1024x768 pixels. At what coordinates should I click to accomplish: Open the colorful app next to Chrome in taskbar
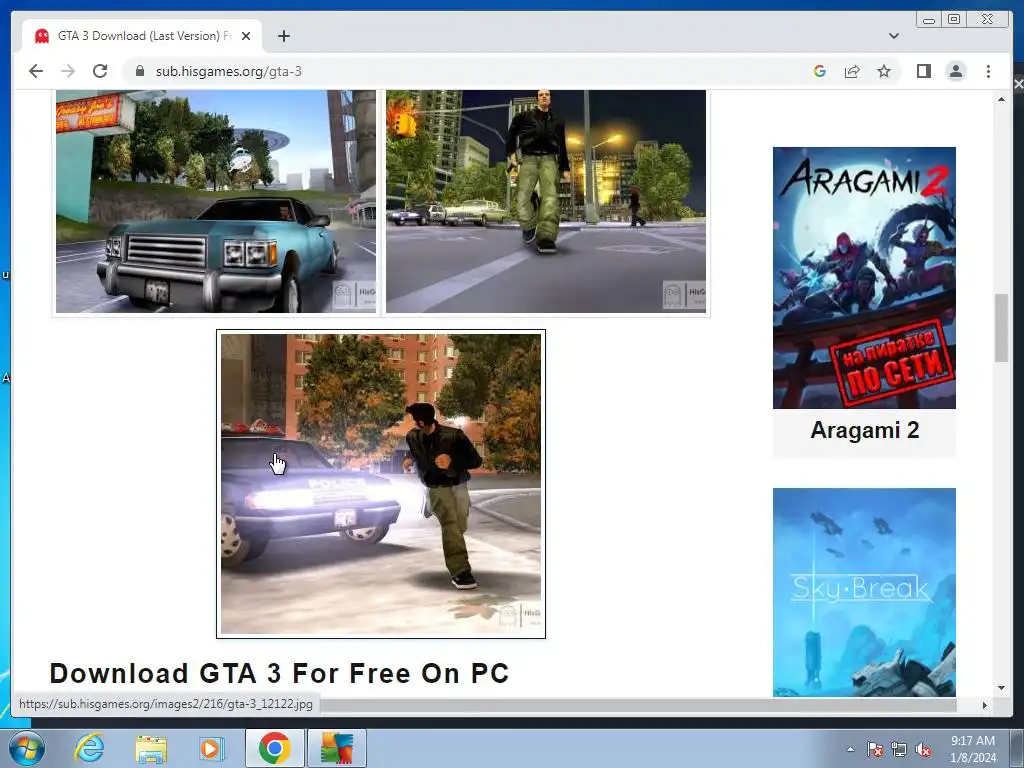(336, 748)
